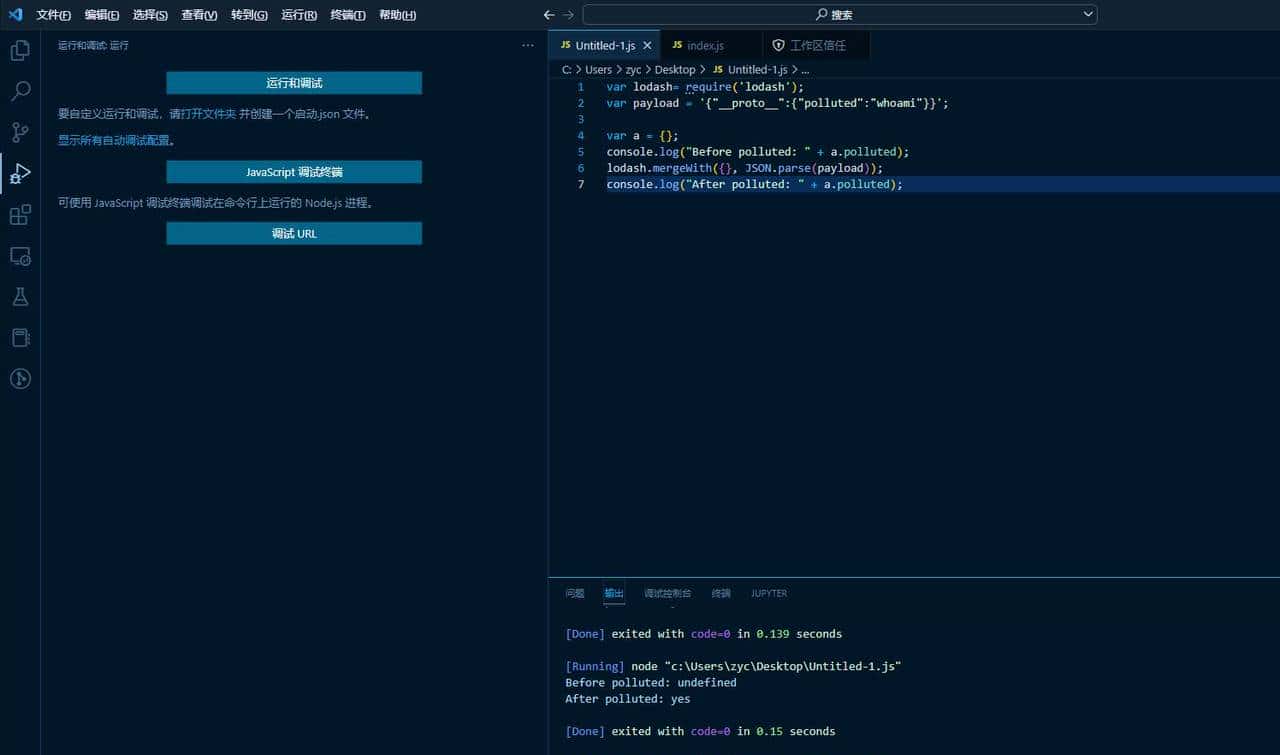Viewport: 1280px width, 755px height.
Task: Open the Desktop breadcrumb dropdown
Action: tap(675, 69)
